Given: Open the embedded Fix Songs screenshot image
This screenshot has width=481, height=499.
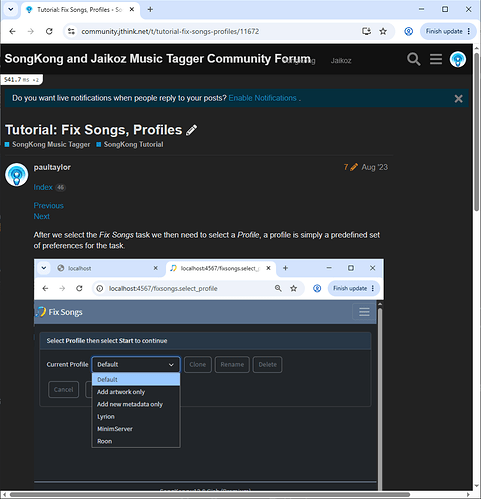Looking at the screenshot, I should point(209,374).
